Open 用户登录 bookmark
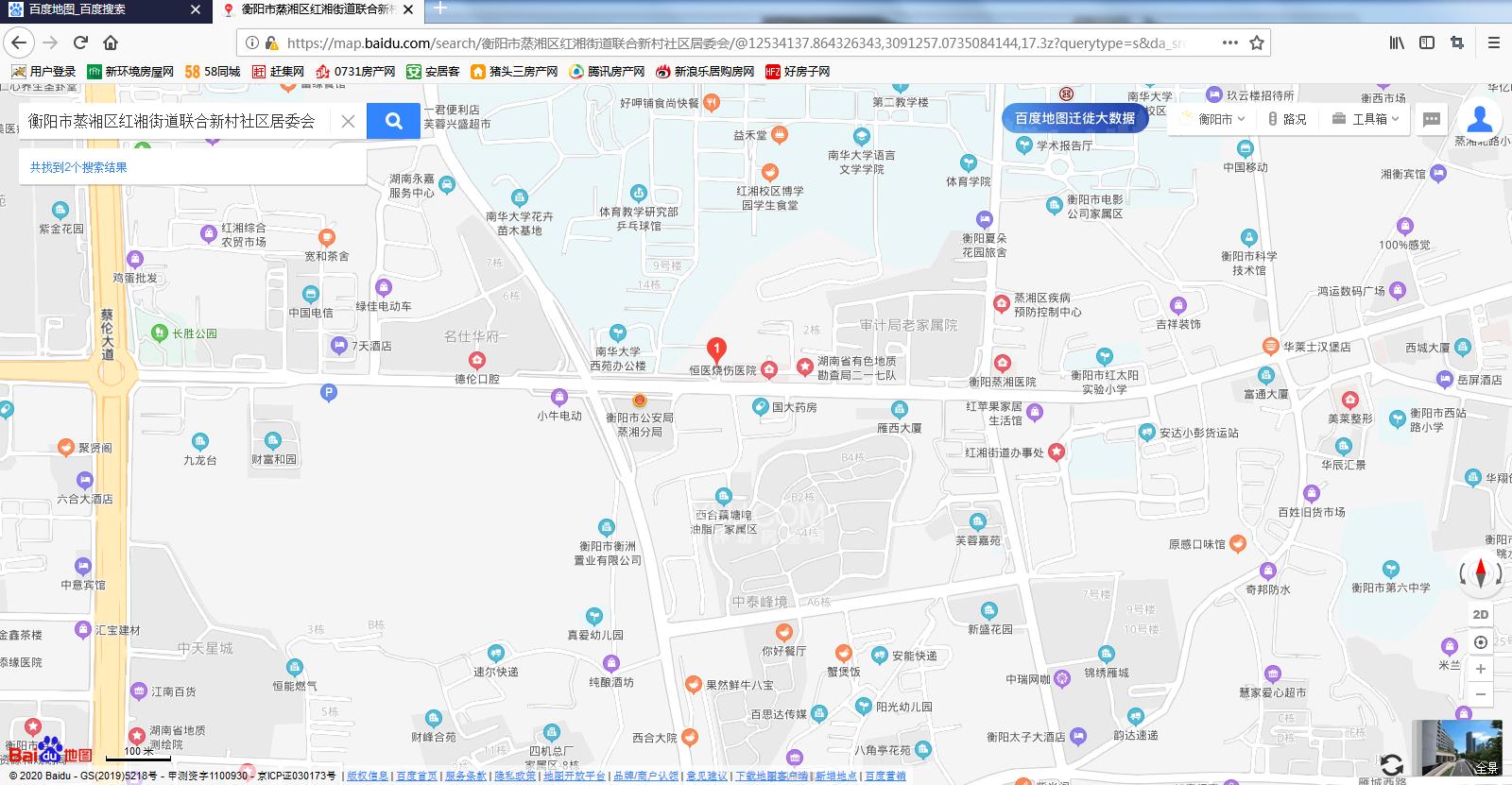Viewport: 1512px width, 785px height. click(43, 71)
